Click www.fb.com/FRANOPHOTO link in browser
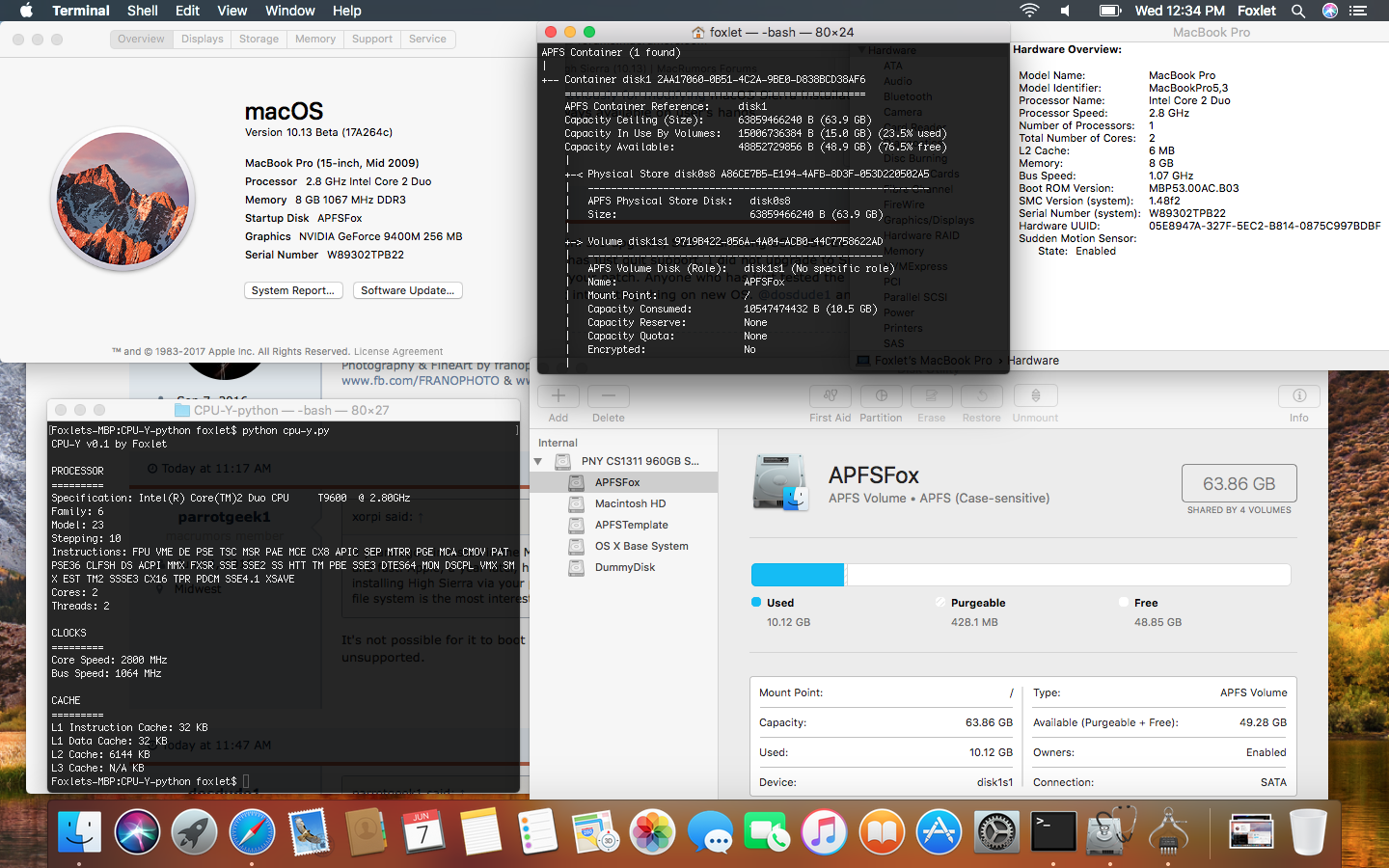Screen dimensions: 1389x868 [421, 381]
